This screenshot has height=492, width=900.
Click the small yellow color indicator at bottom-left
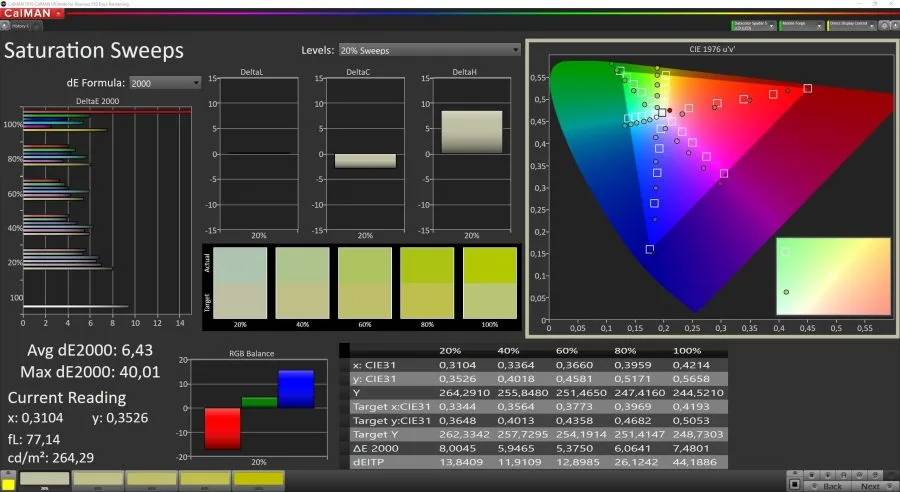pos(8,484)
